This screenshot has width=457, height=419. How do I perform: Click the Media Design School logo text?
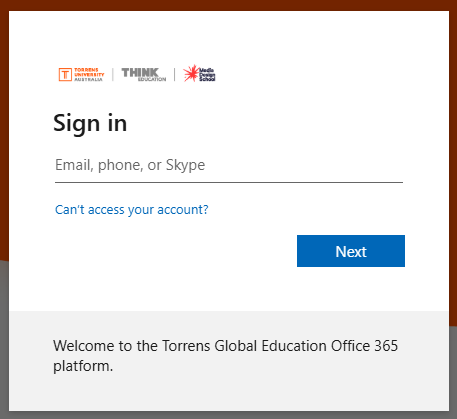[x=207, y=75]
